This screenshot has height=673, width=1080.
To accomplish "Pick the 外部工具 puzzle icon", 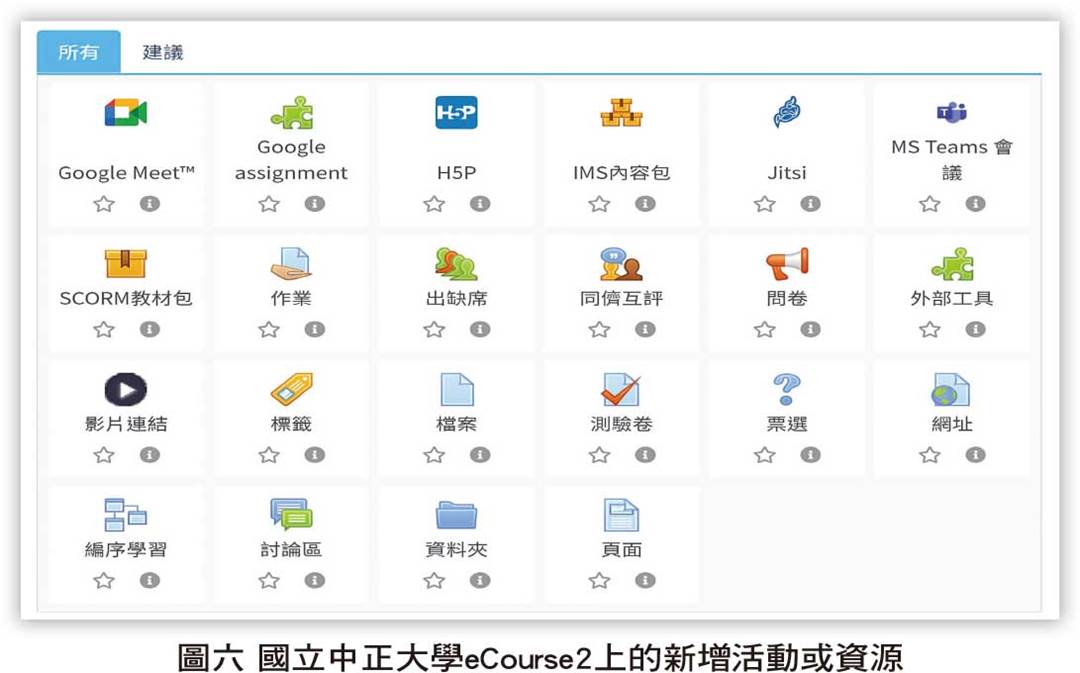I will [952, 264].
